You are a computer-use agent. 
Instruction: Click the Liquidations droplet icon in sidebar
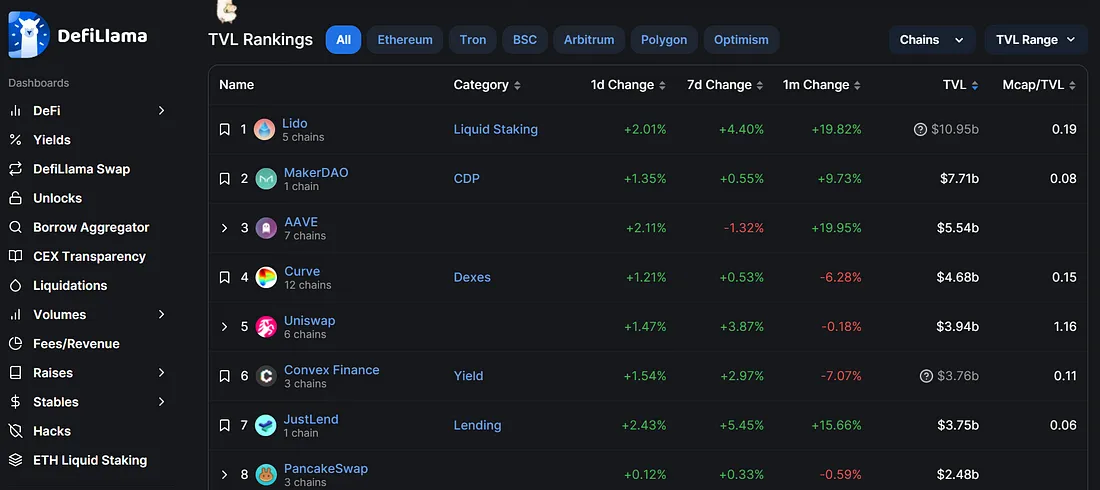(15, 285)
